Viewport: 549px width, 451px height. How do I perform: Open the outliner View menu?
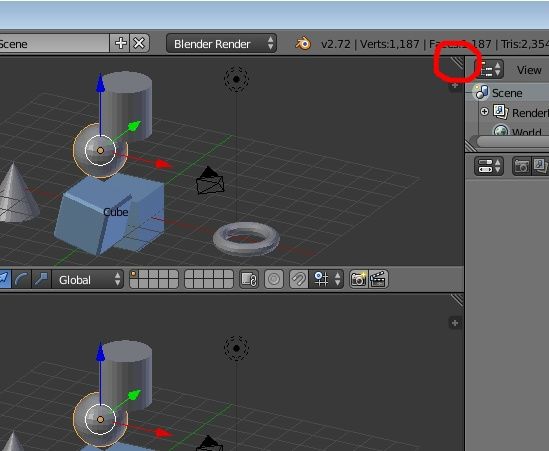[x=529, y=70]
